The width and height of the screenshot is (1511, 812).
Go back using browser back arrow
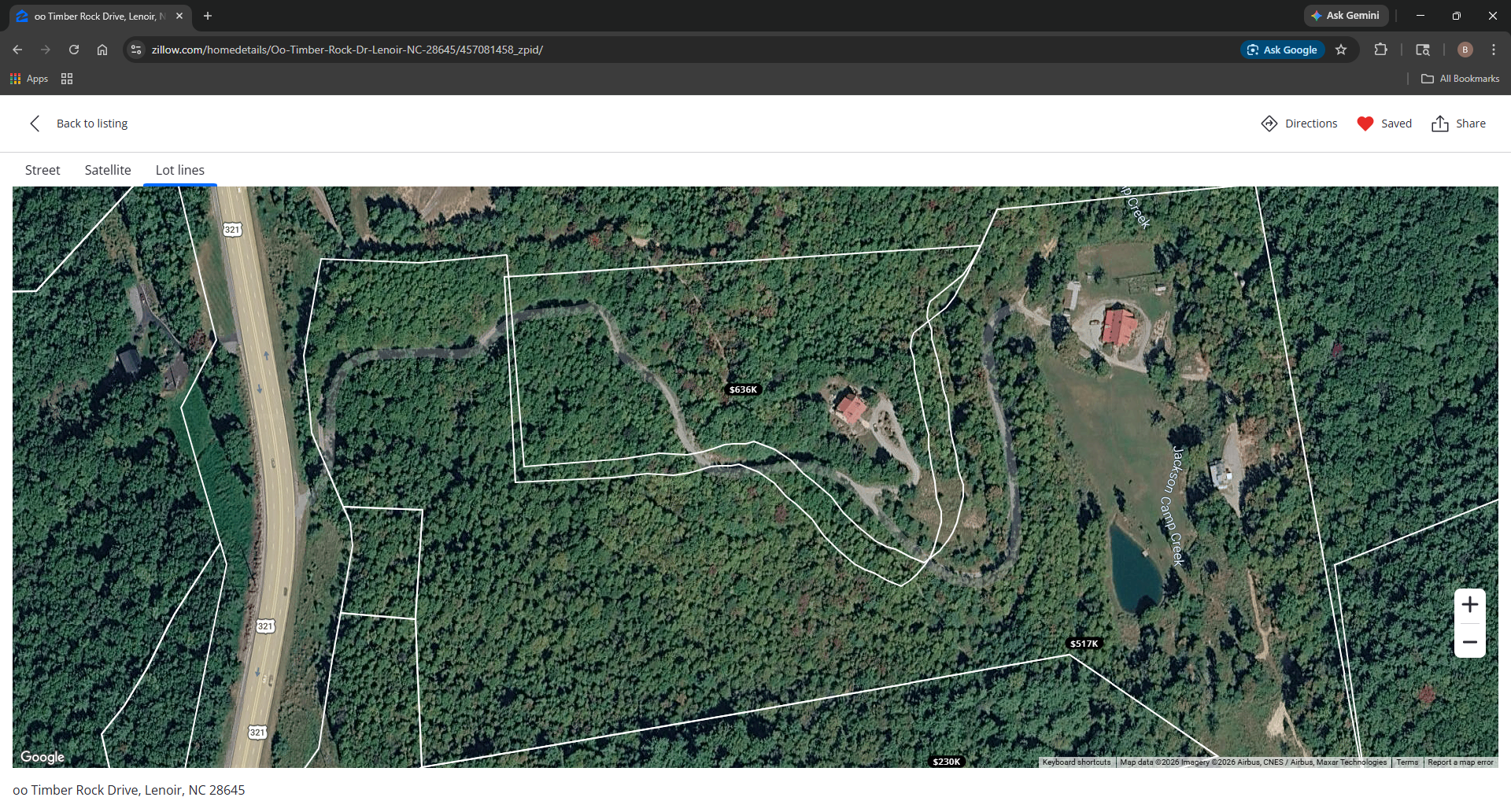click(x=17, y=50)
